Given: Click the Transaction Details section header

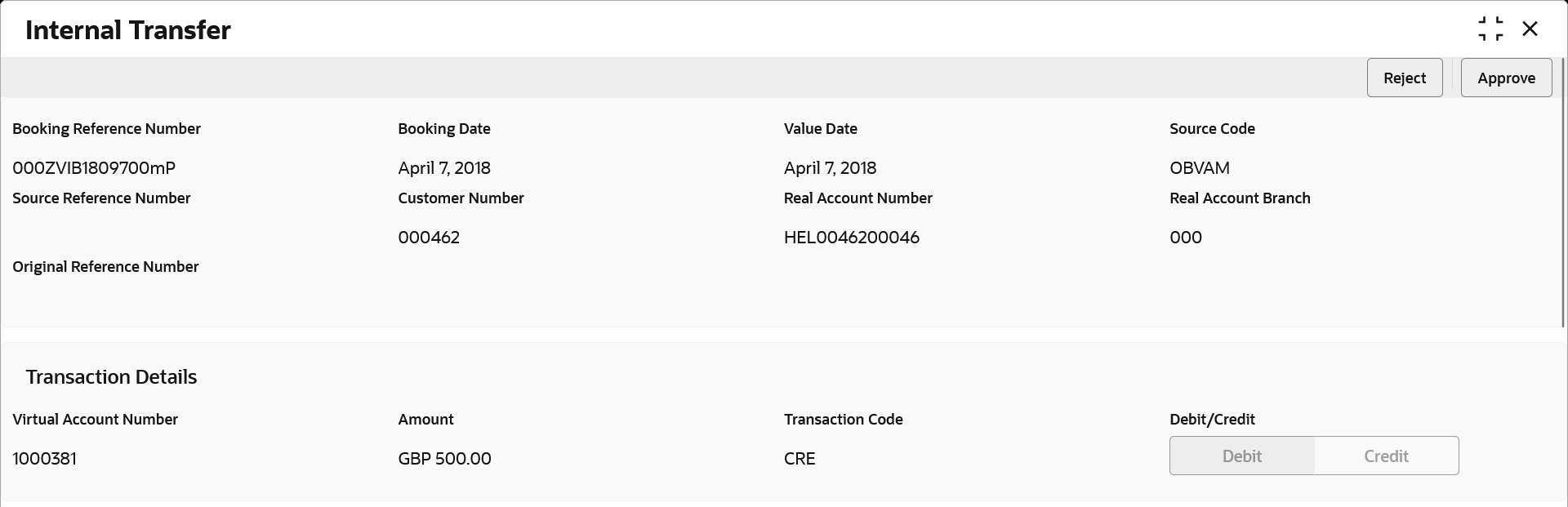Looking at the screenshot, I should pyautogui.click(x=111, y=376).
